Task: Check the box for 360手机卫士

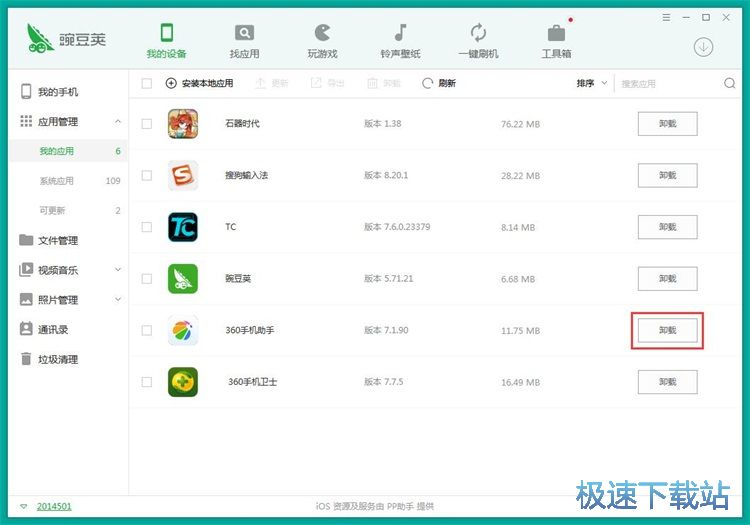Action: (x=147, y=382)
